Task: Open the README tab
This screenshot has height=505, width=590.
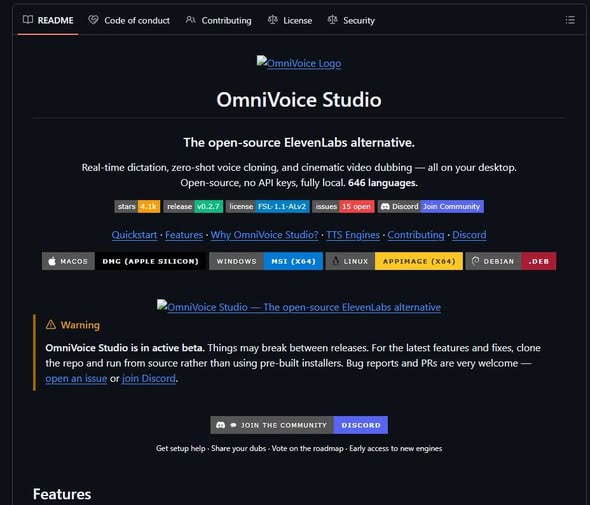Action: pyautogui.click(x=48, y=20)
